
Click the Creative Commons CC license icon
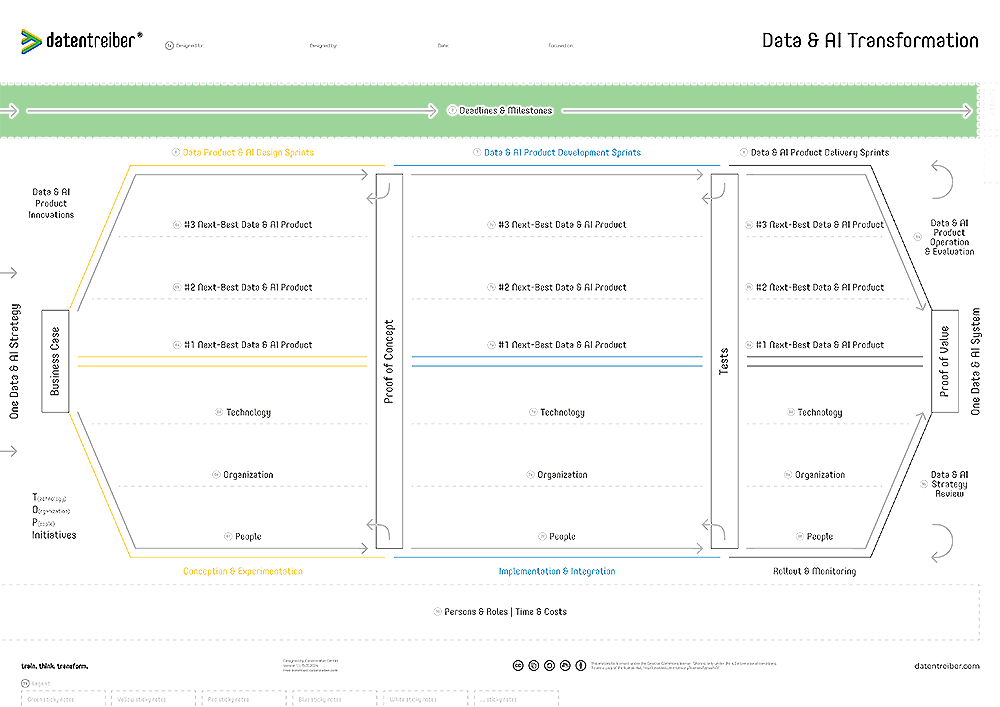518,666
